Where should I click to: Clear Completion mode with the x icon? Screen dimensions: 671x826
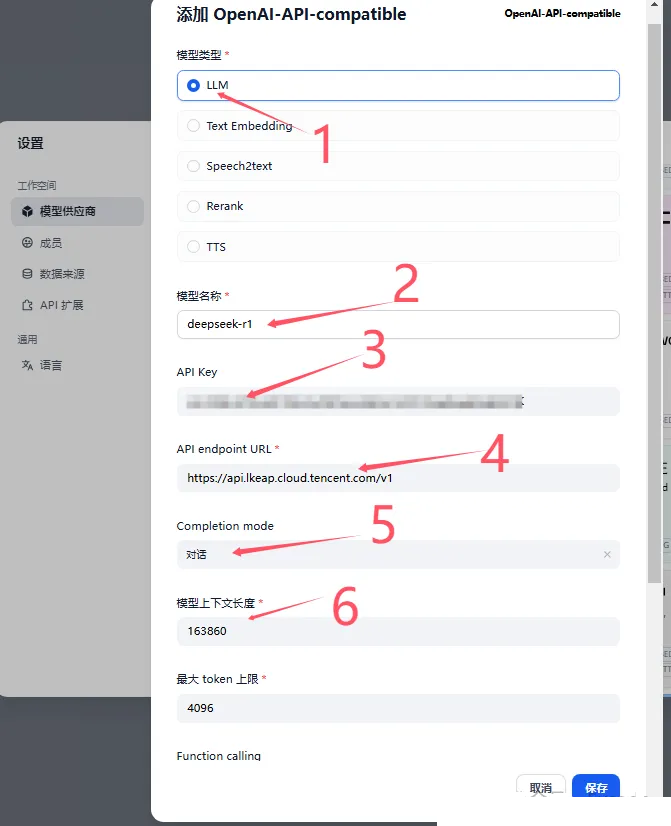pos(607,554)
